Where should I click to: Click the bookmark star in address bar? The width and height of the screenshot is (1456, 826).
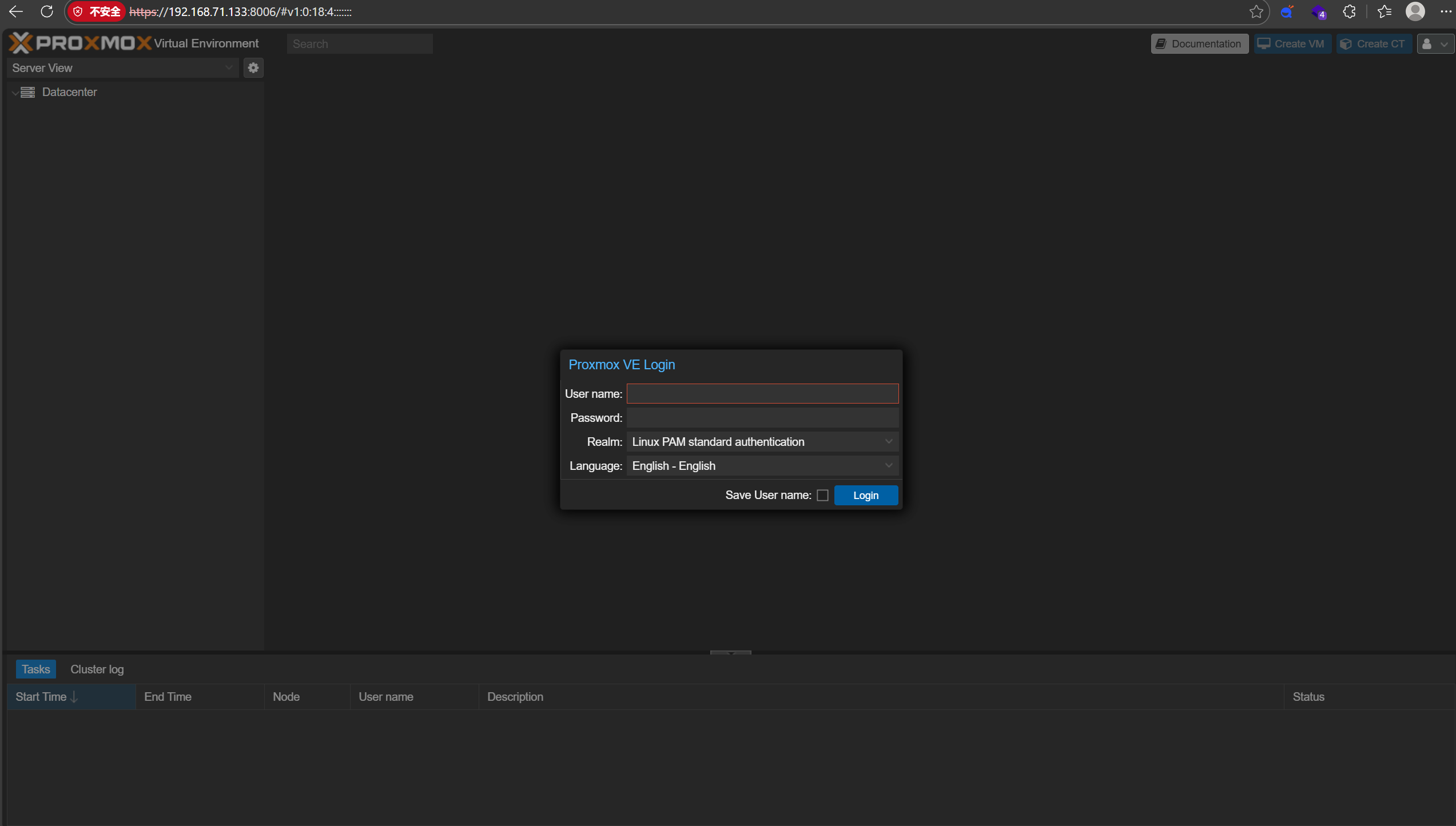click(x=1256, y=11)
